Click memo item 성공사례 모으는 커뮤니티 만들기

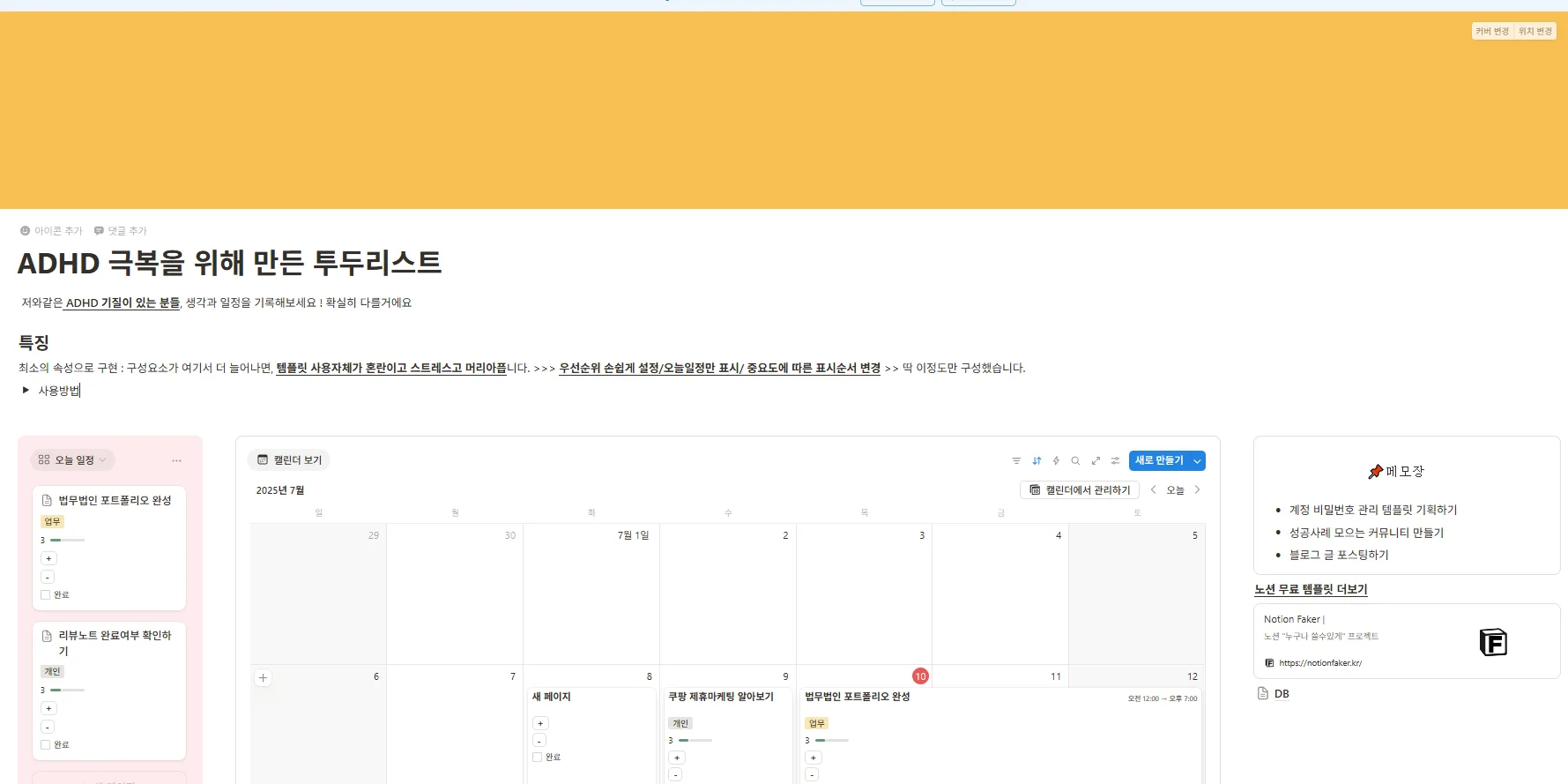point(1366,533)
